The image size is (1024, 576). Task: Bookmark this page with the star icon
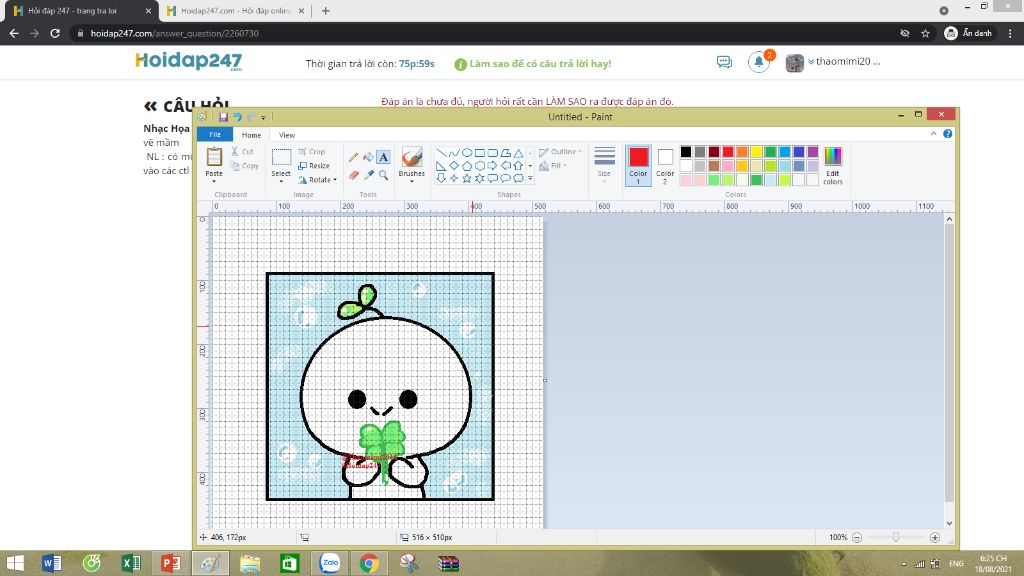tap(925, 33)
